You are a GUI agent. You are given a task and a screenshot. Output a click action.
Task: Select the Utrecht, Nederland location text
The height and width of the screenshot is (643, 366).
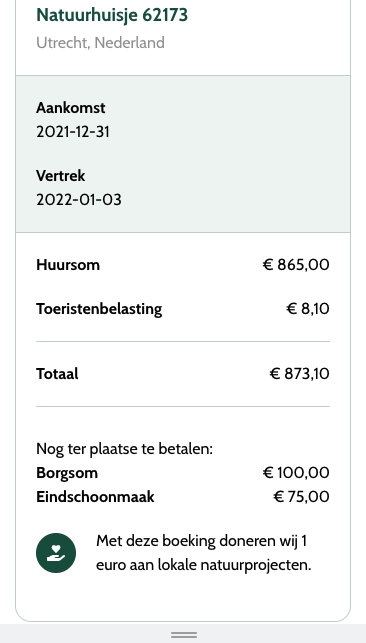(x=100, y=43)
